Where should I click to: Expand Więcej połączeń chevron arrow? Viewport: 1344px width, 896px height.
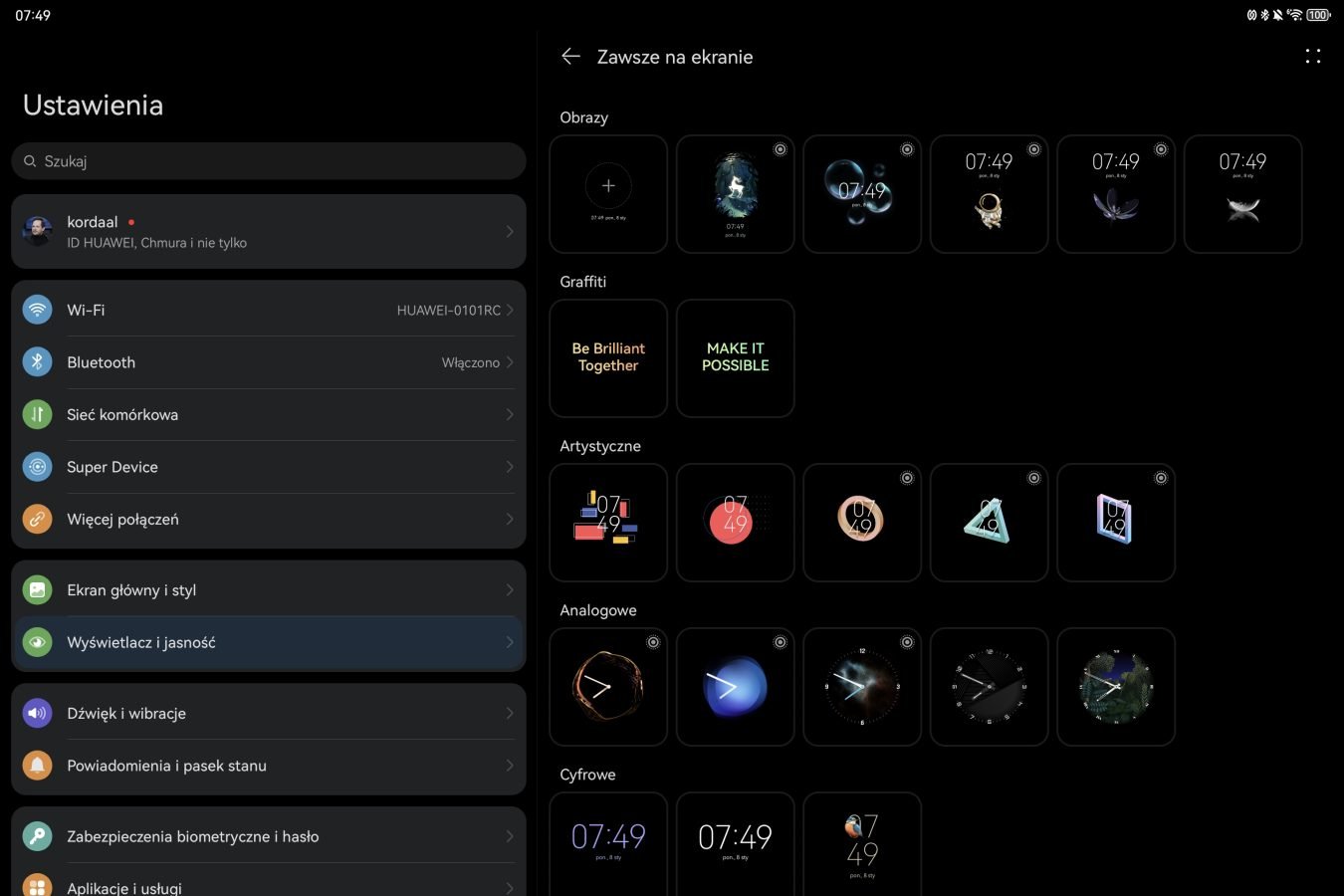point(509,519)
